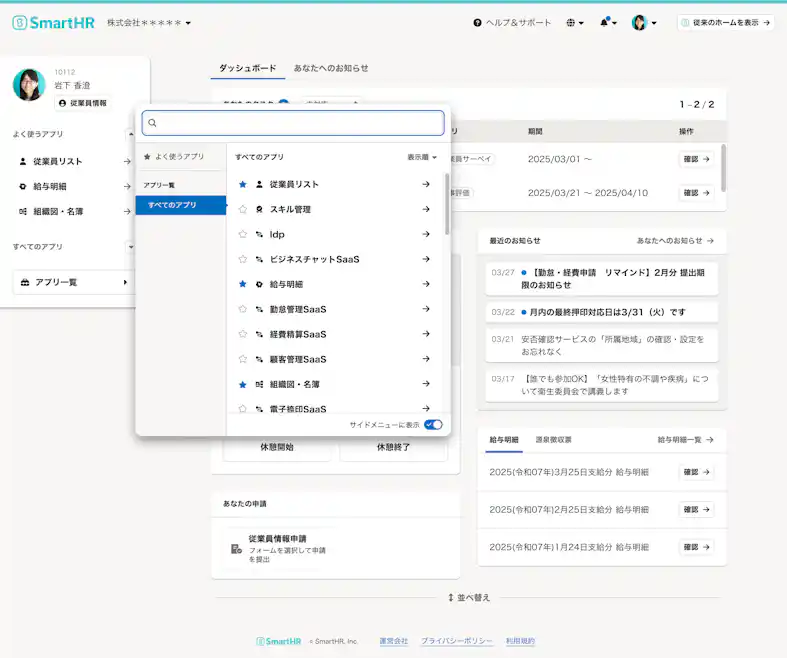
Task: Open the 給与明細一覧 link
Action: (x=686, y=440)
